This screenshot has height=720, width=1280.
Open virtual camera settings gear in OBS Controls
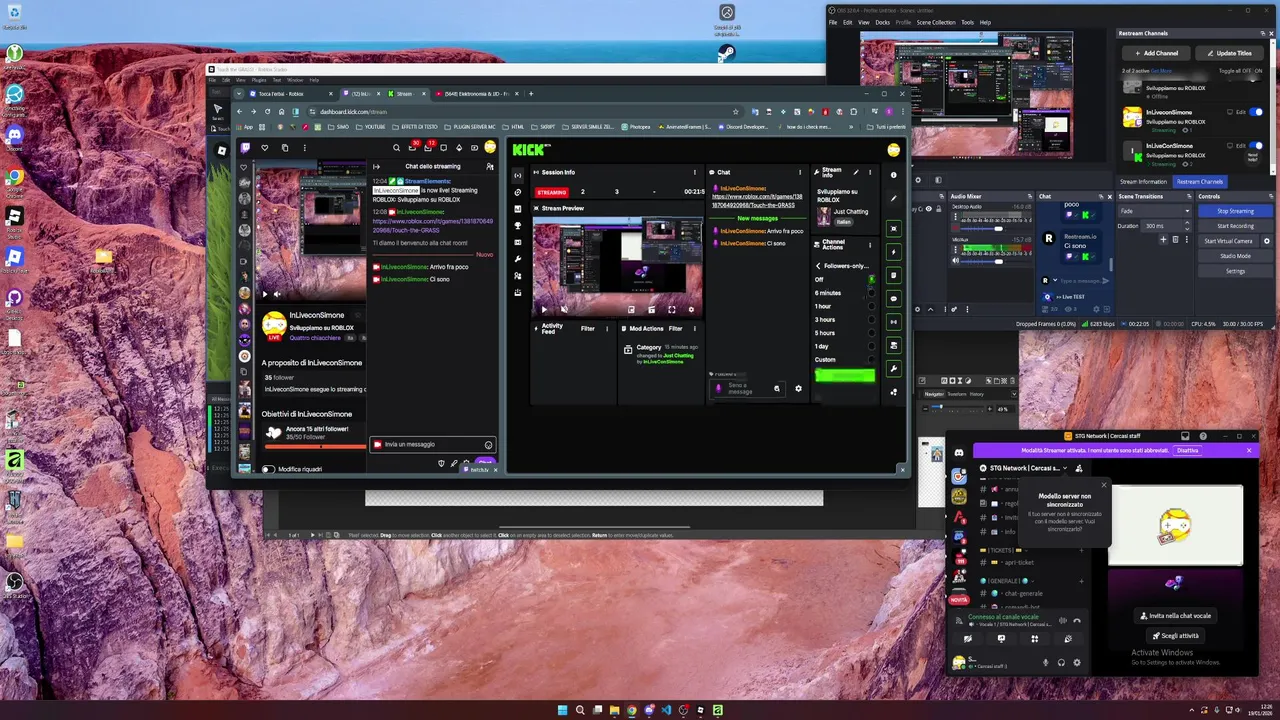tap(1267, 241)
